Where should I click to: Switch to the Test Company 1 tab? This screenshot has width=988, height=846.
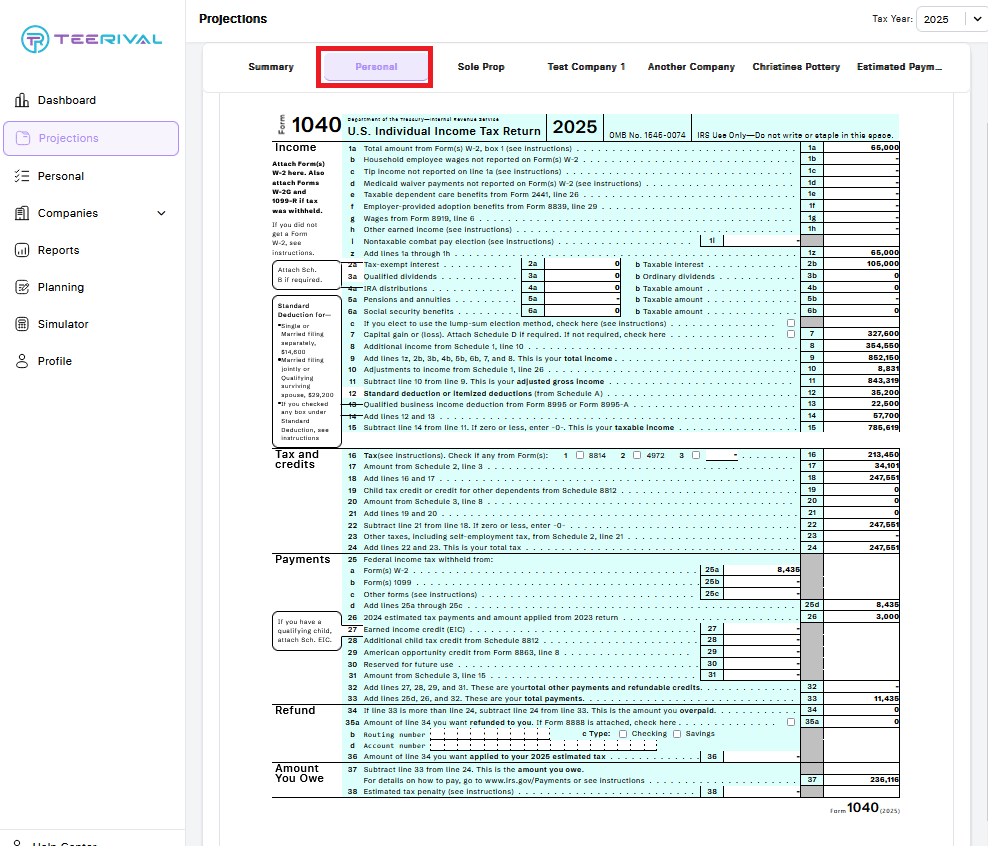click(586, 67)
